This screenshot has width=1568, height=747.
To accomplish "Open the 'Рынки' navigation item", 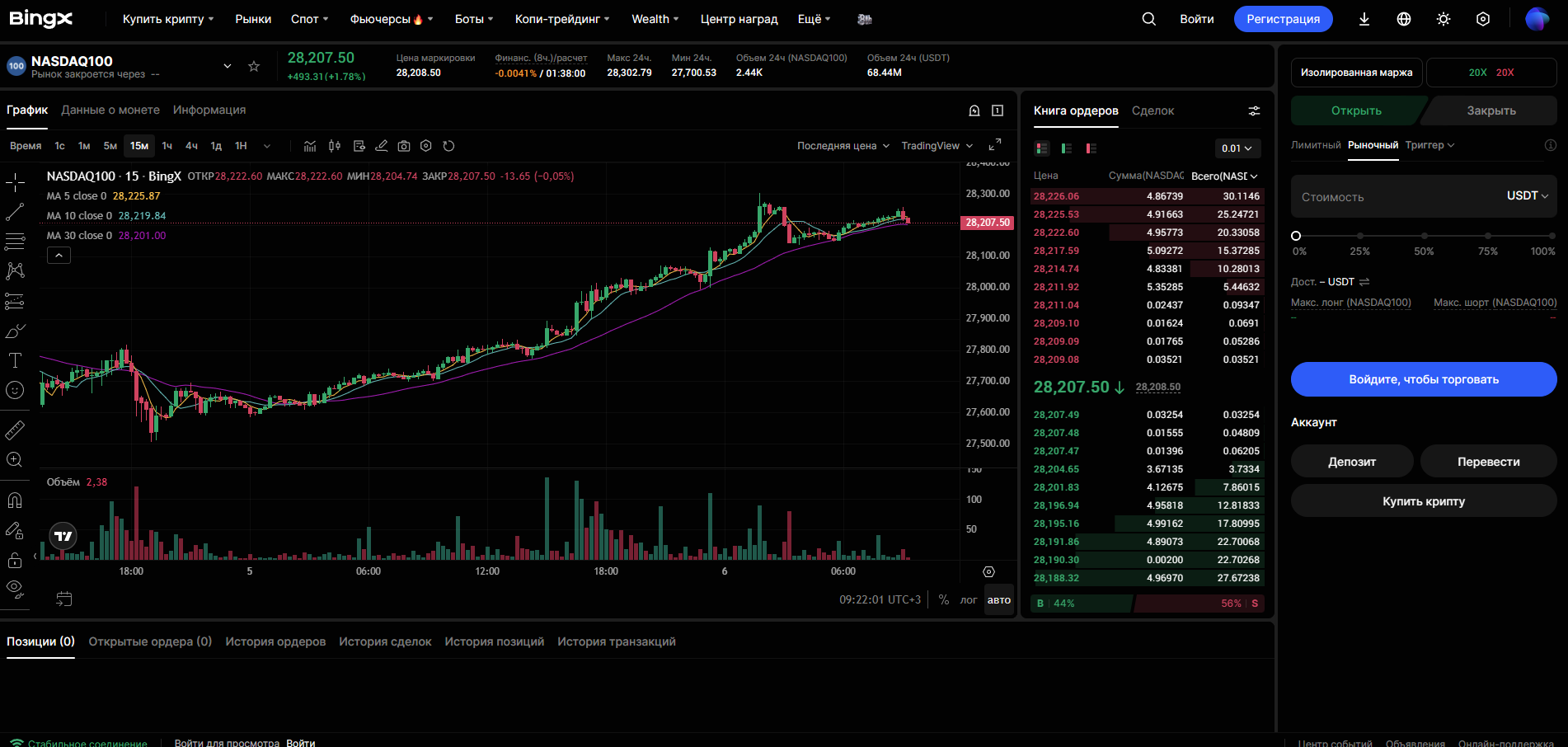I will pos(253,19).
